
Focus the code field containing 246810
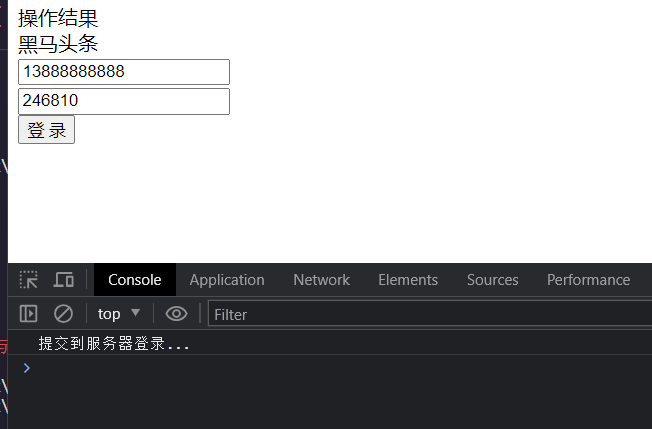coord(124,101)
